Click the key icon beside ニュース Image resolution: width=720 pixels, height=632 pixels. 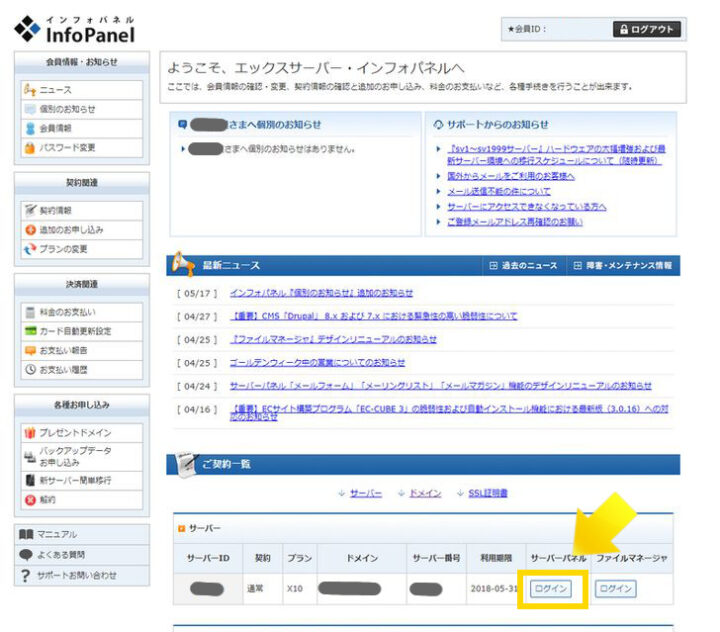(30, 90)
